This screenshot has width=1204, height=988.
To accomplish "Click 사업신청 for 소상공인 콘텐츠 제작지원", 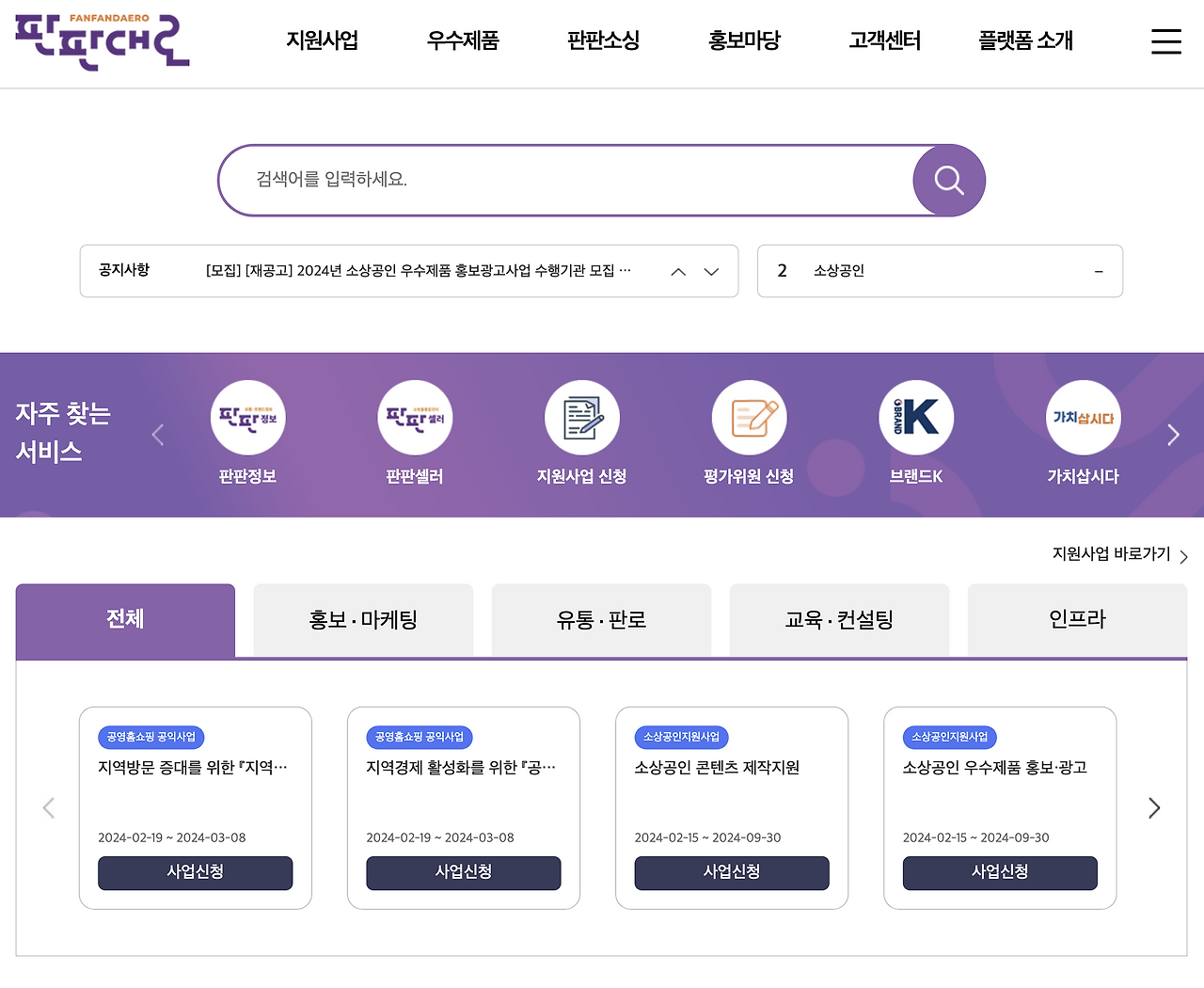I will click(x=731, y=873).
